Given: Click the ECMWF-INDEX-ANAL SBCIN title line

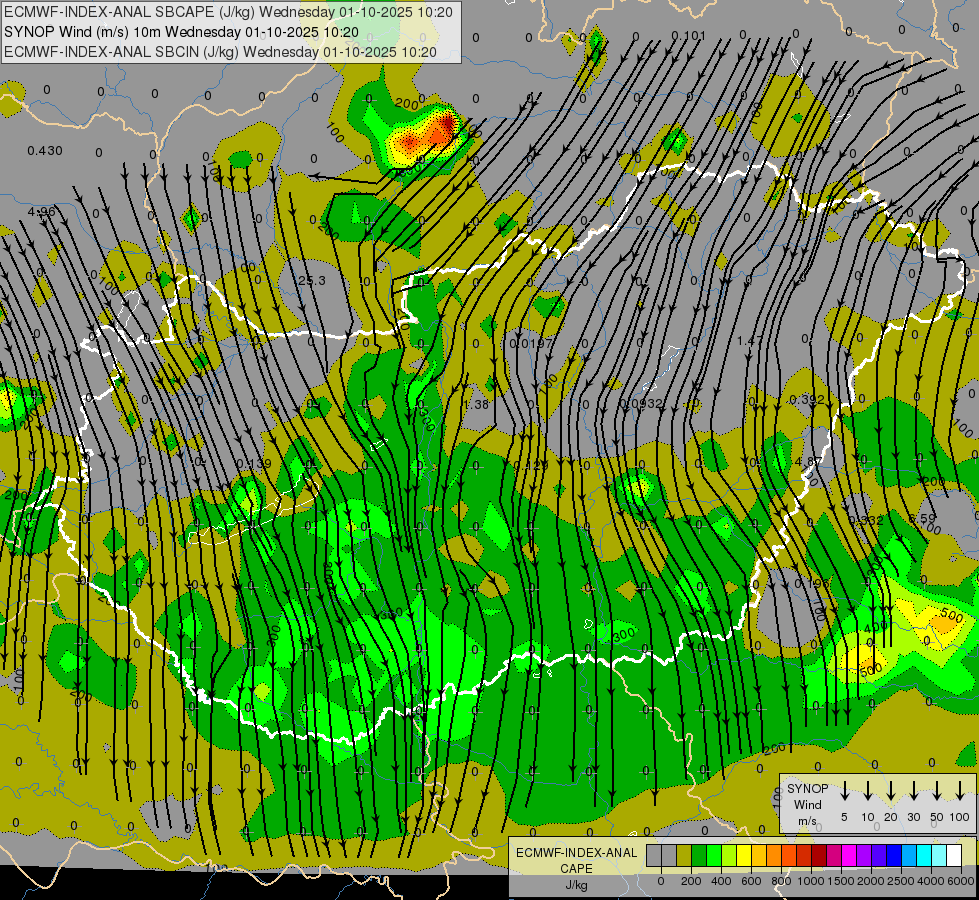Looking at the screenshot, I should click(220, 51).
